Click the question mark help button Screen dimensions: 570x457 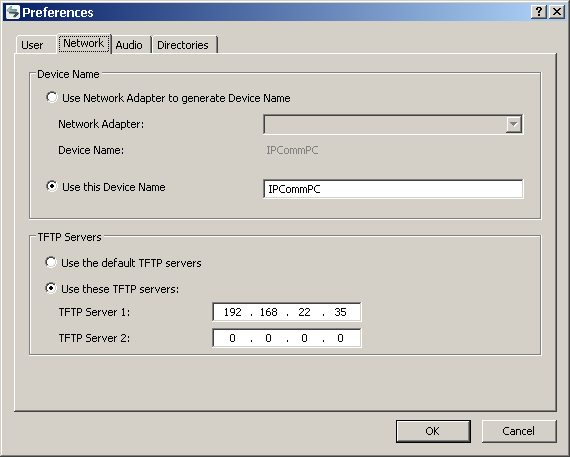click(x=539, y=12)
